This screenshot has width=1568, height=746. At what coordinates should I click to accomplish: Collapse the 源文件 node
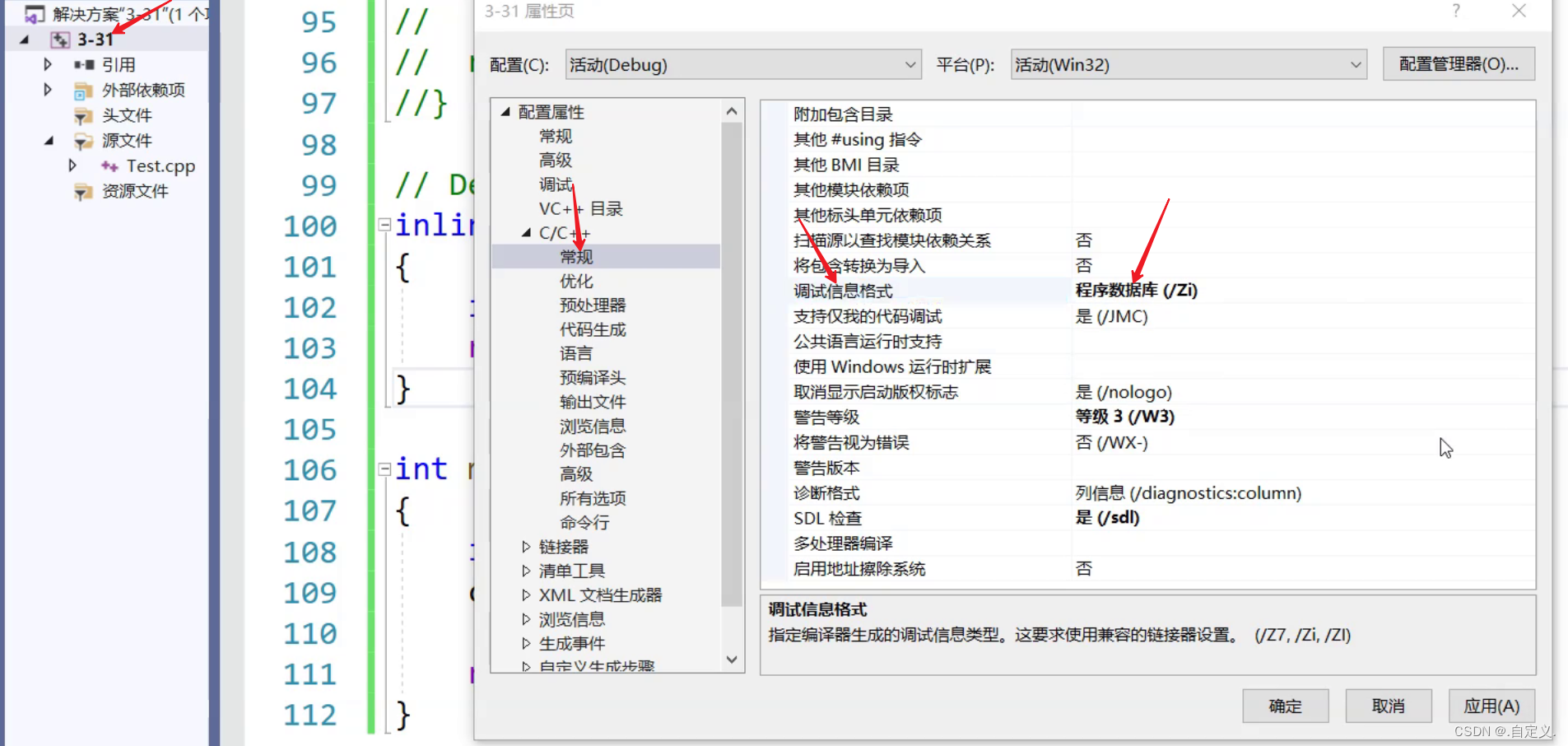pos(49,141)
